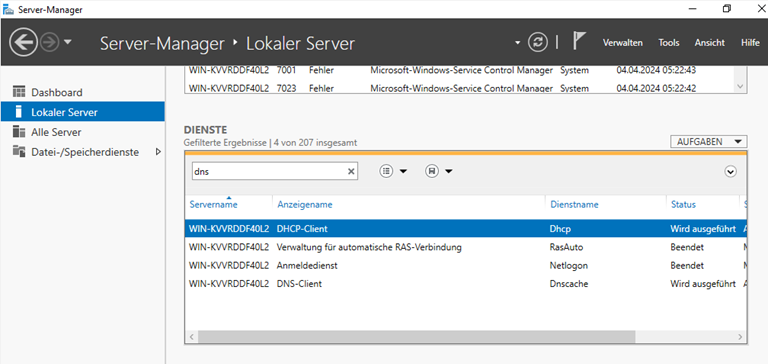Click the Dnscache service name cell

(x=569, y=284)
